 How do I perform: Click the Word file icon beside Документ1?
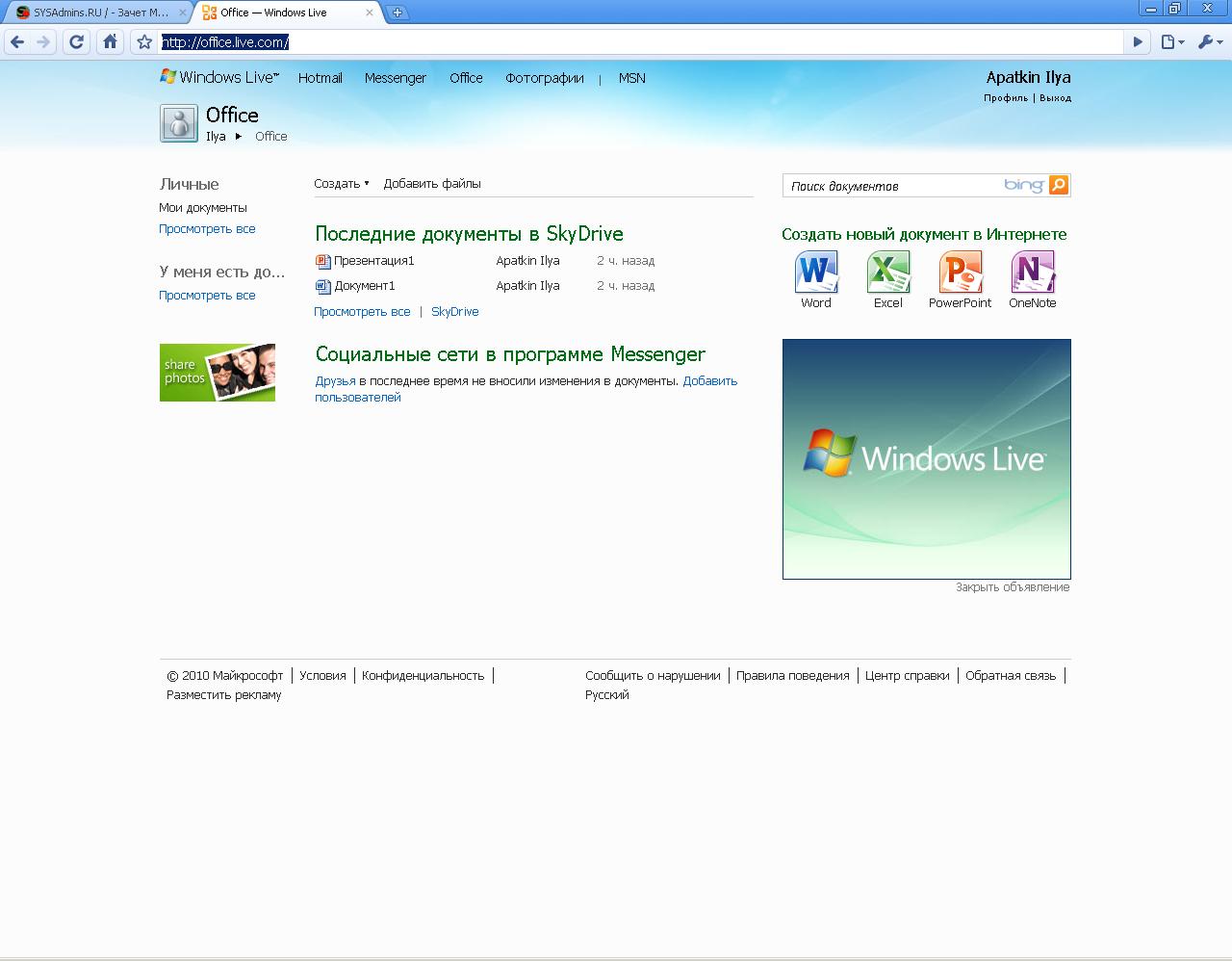click(323, 286)
